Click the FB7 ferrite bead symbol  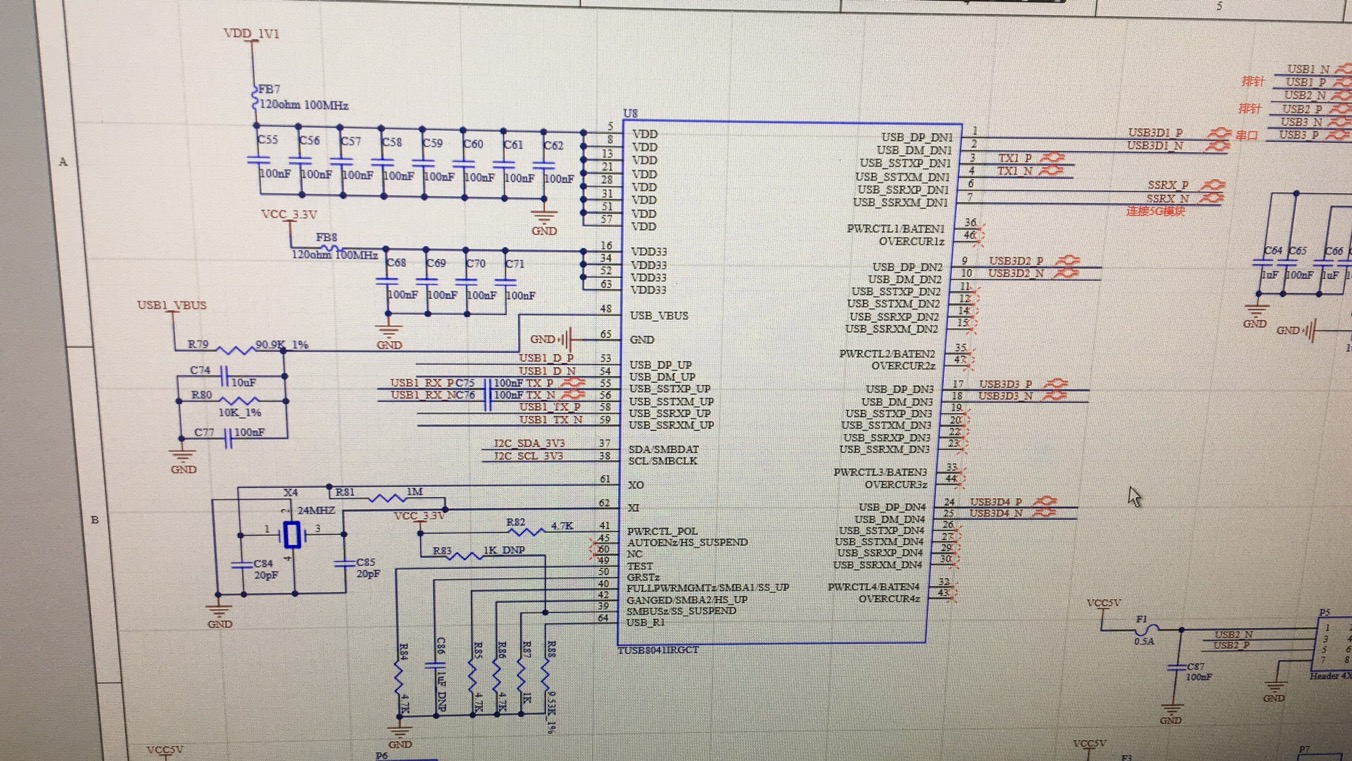coord(256,98)
